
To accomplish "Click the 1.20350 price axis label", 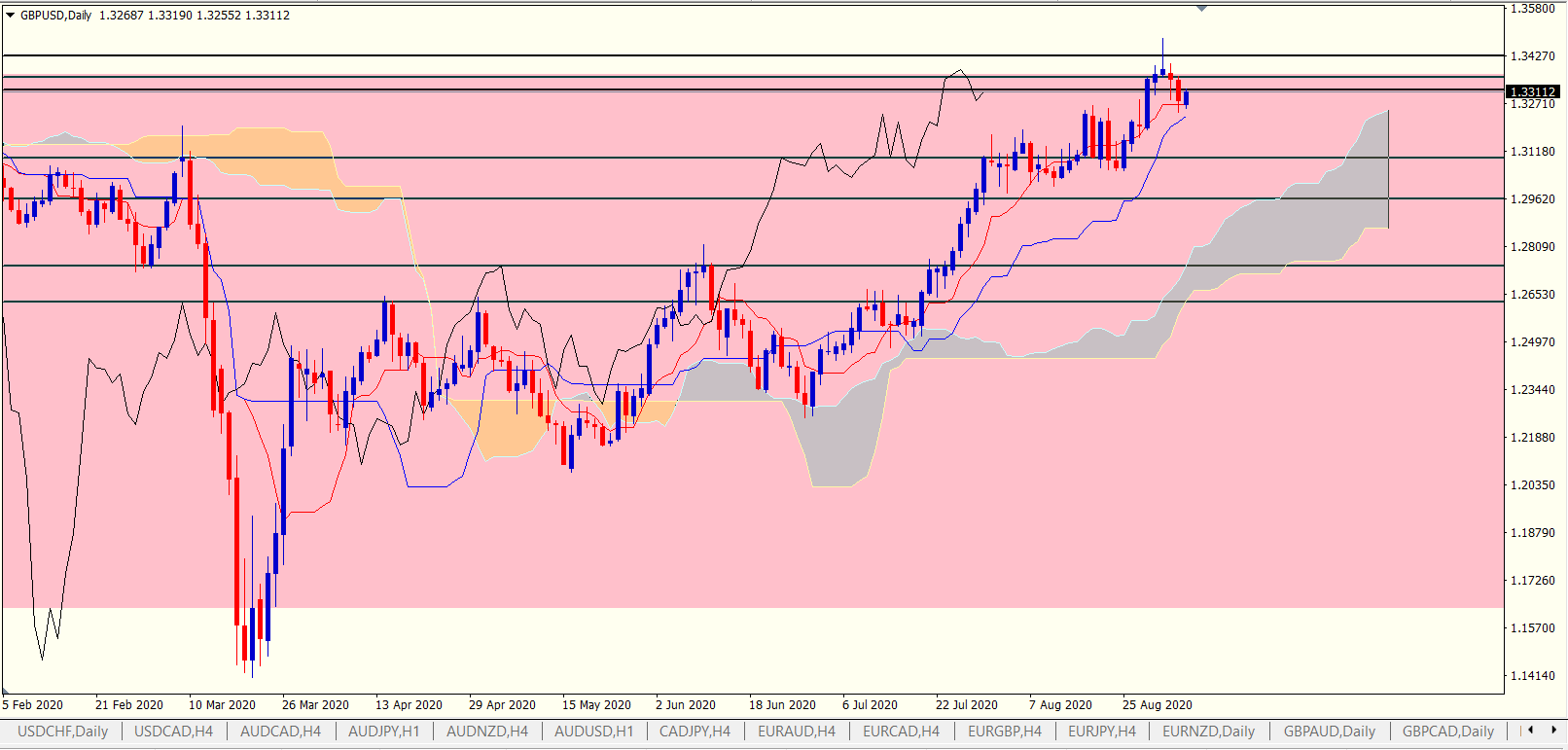I will pos(1532,485).
